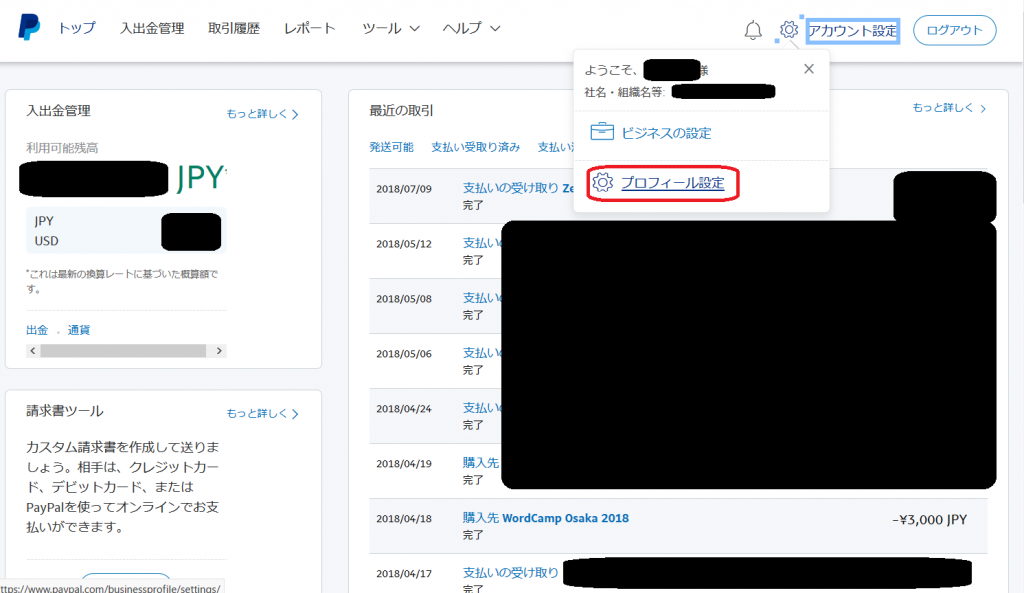Open もっと詳しく in 請求書ツール panel
Viewport: 1024px width, 593px height.
coord(262,413)
